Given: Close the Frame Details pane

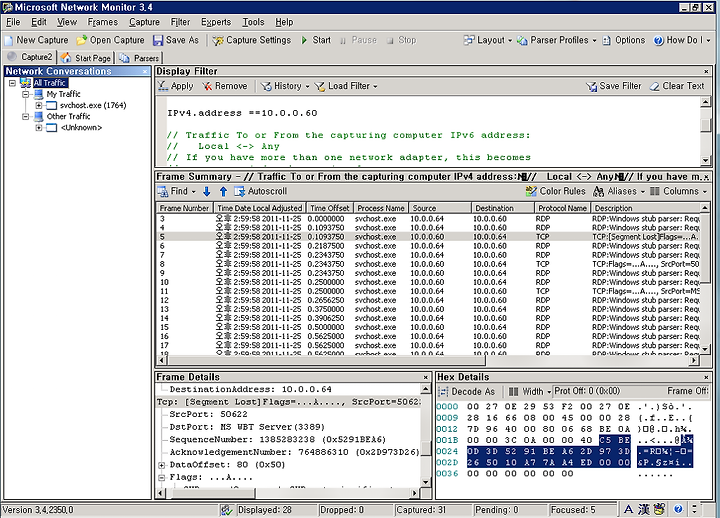Looking at the screenshot, I should pos(426,377).
